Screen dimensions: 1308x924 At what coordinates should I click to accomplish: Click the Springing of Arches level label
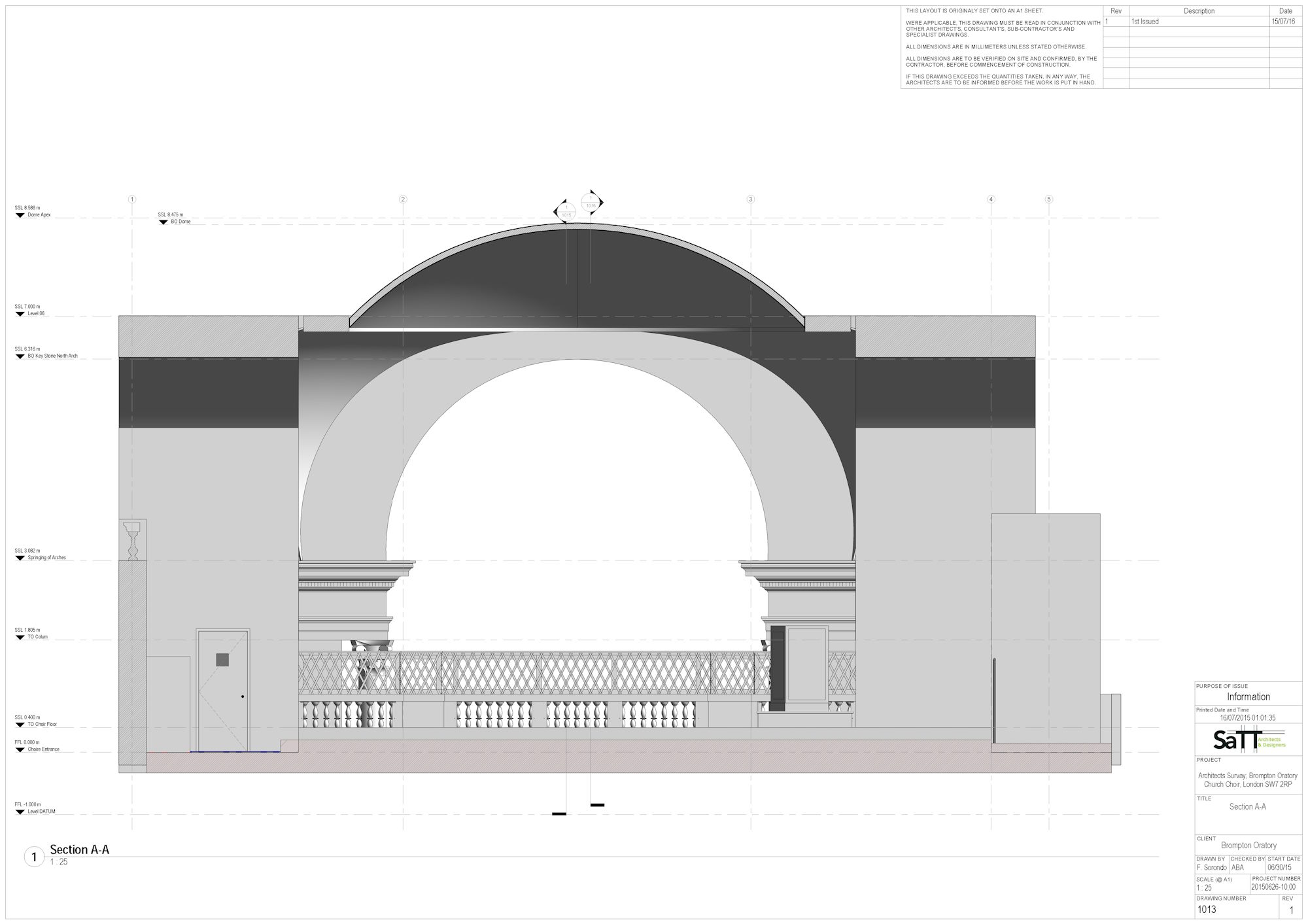tap(46, 558)
